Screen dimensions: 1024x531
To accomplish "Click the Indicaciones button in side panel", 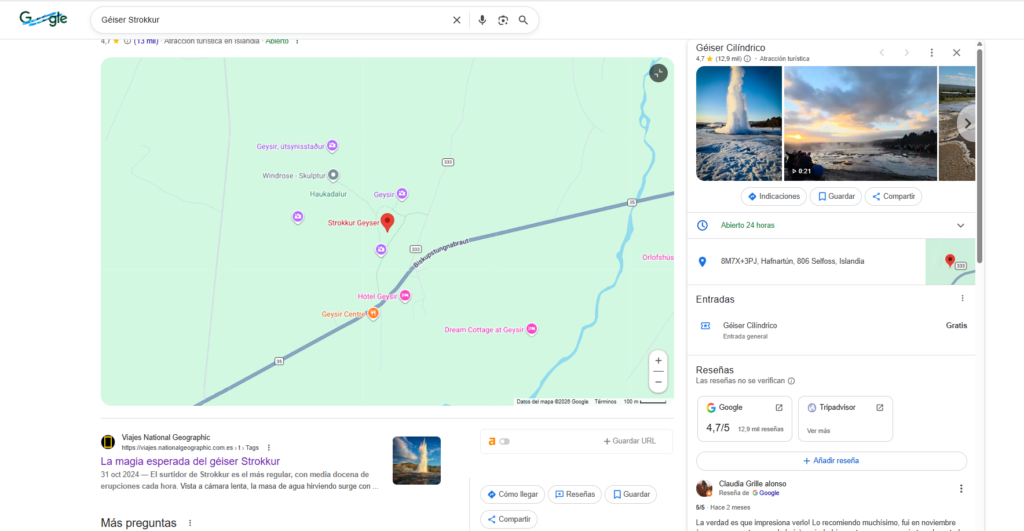I will coord(773,196).
